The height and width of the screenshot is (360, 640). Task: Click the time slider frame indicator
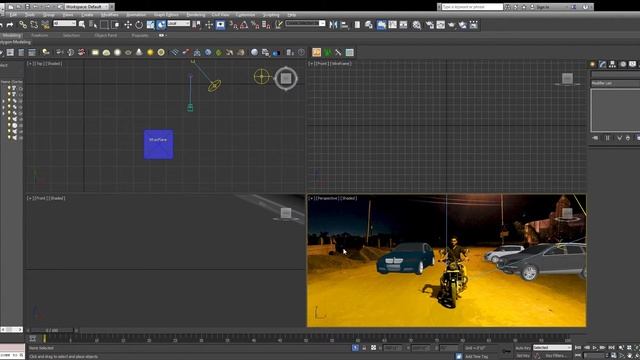tap(52, 330)
